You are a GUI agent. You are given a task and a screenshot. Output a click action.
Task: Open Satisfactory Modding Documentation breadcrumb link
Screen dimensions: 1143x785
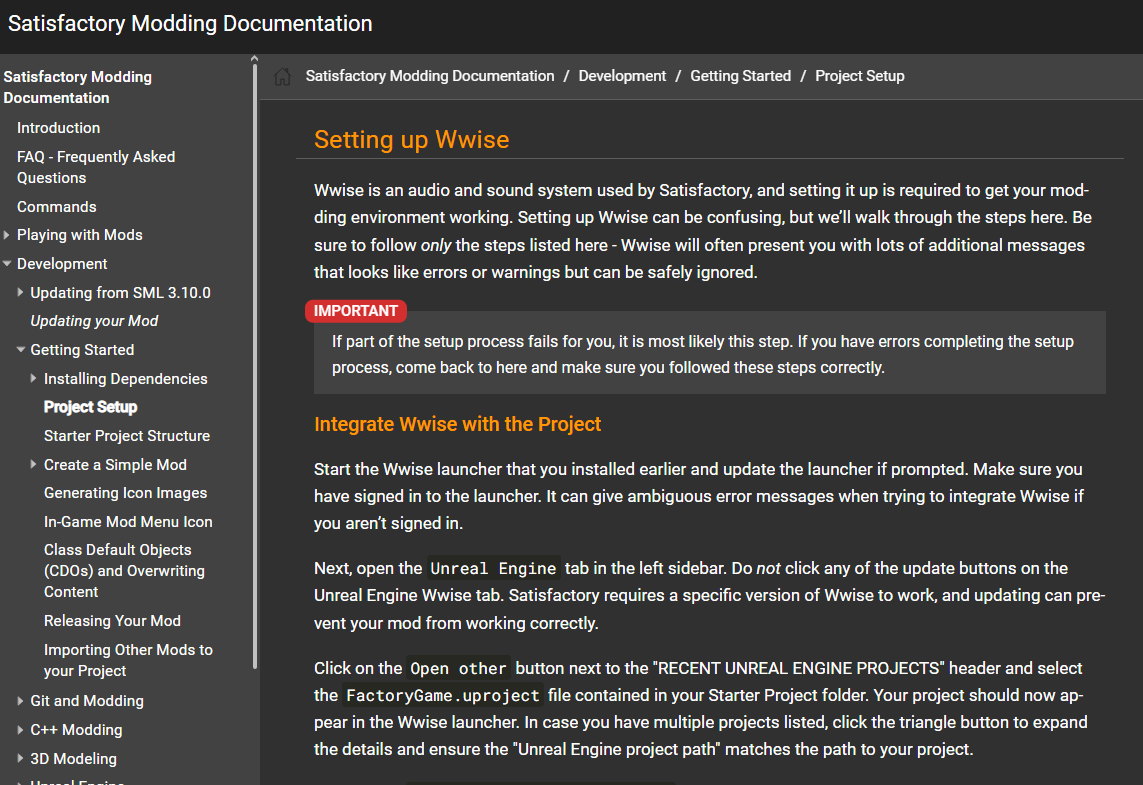click(429, 76)
